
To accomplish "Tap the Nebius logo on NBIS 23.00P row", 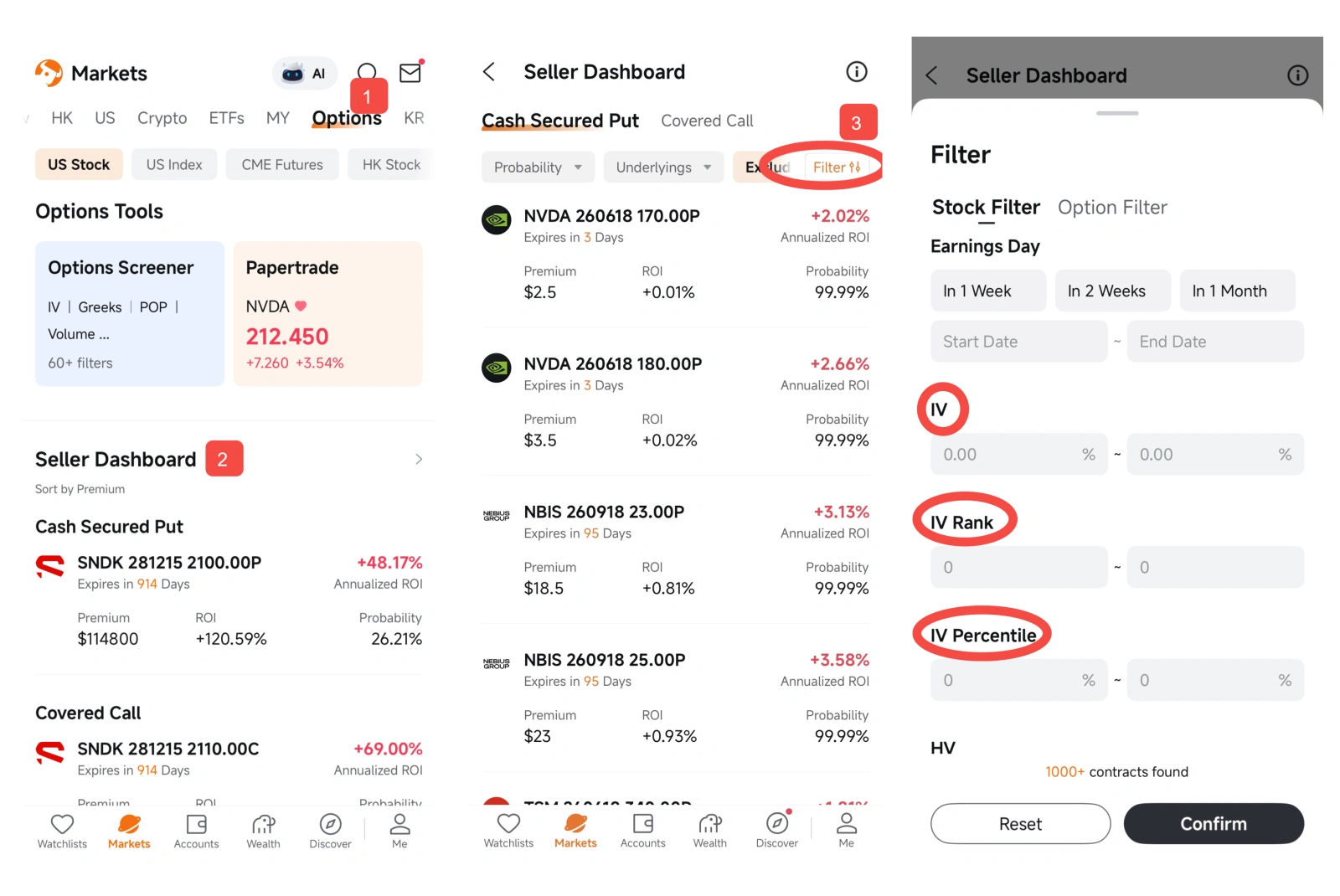I will (497, 516).
